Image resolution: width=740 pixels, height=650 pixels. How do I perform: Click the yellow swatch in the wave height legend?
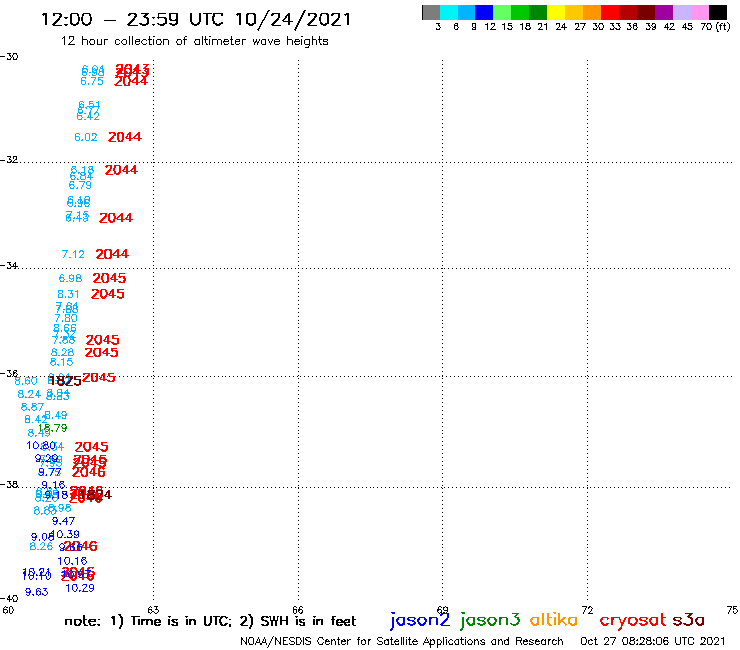pos(555,12)
